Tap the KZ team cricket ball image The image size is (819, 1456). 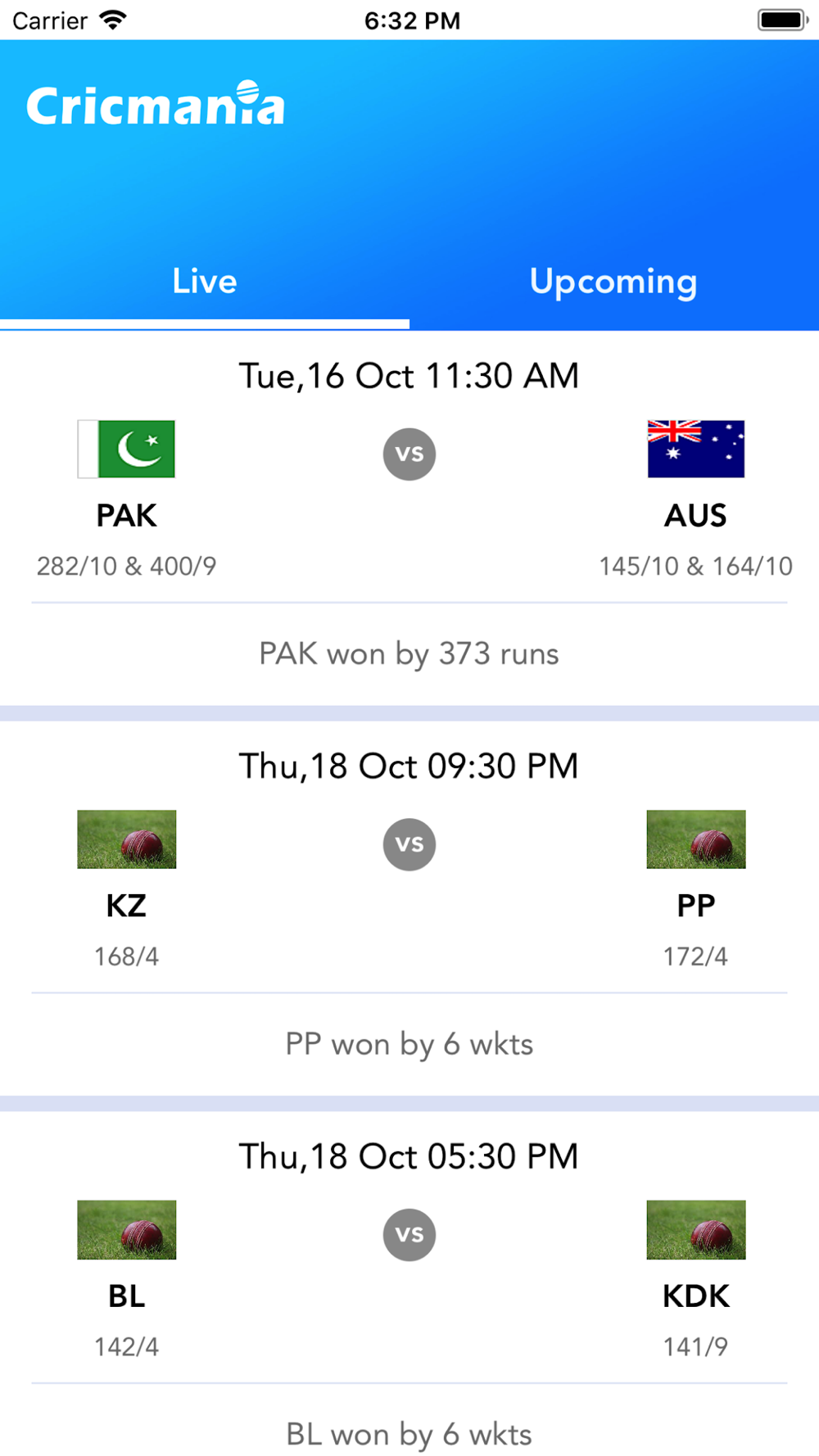tap(126, 839)
